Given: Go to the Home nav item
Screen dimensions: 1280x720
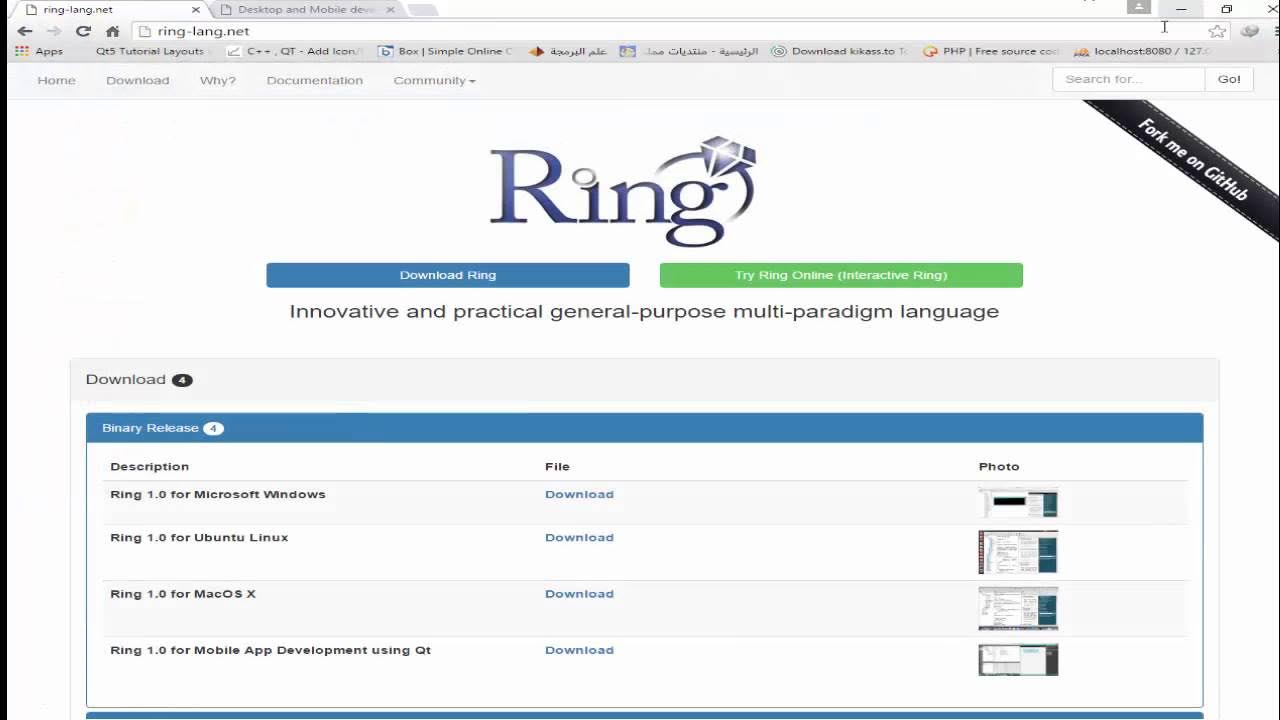Looking at the screenshot, I should pyautogui.click(x=56, y=80).
